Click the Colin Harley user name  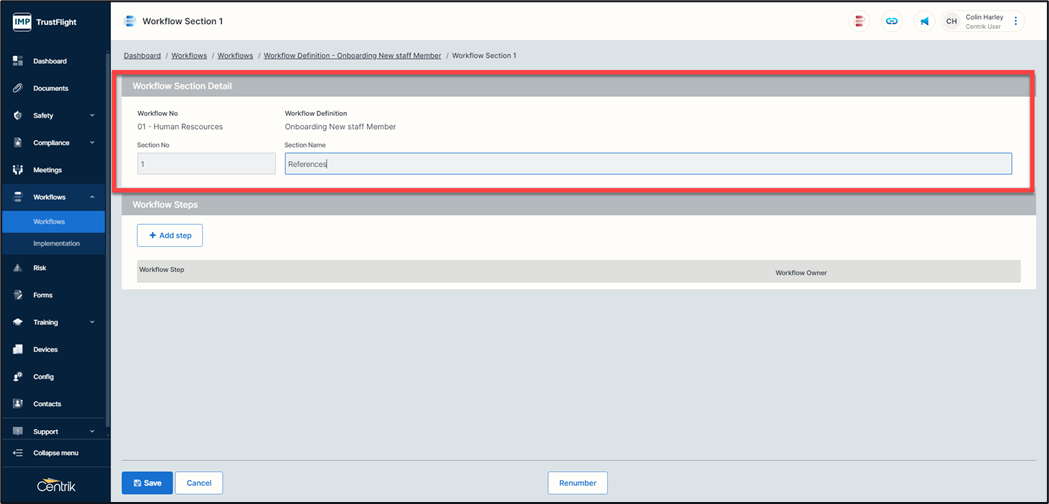(984, 17)
